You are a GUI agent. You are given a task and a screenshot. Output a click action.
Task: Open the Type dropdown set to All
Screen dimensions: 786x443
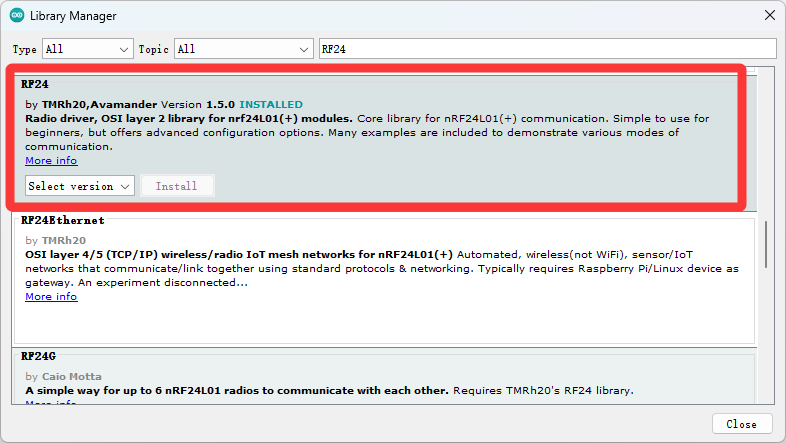(88, 49)
